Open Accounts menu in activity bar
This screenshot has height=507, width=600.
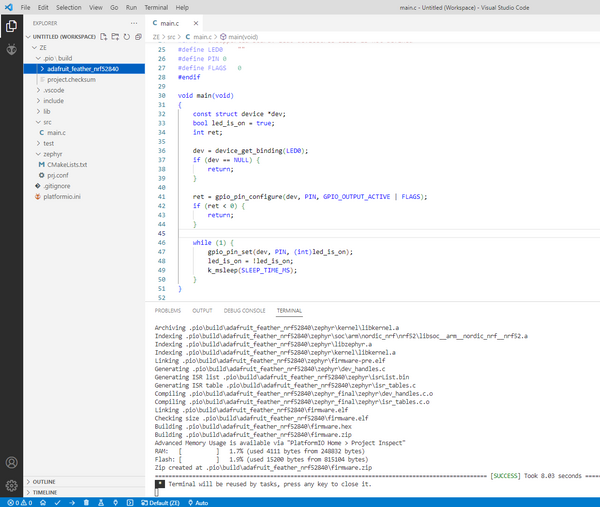click(x=11, y=462)
